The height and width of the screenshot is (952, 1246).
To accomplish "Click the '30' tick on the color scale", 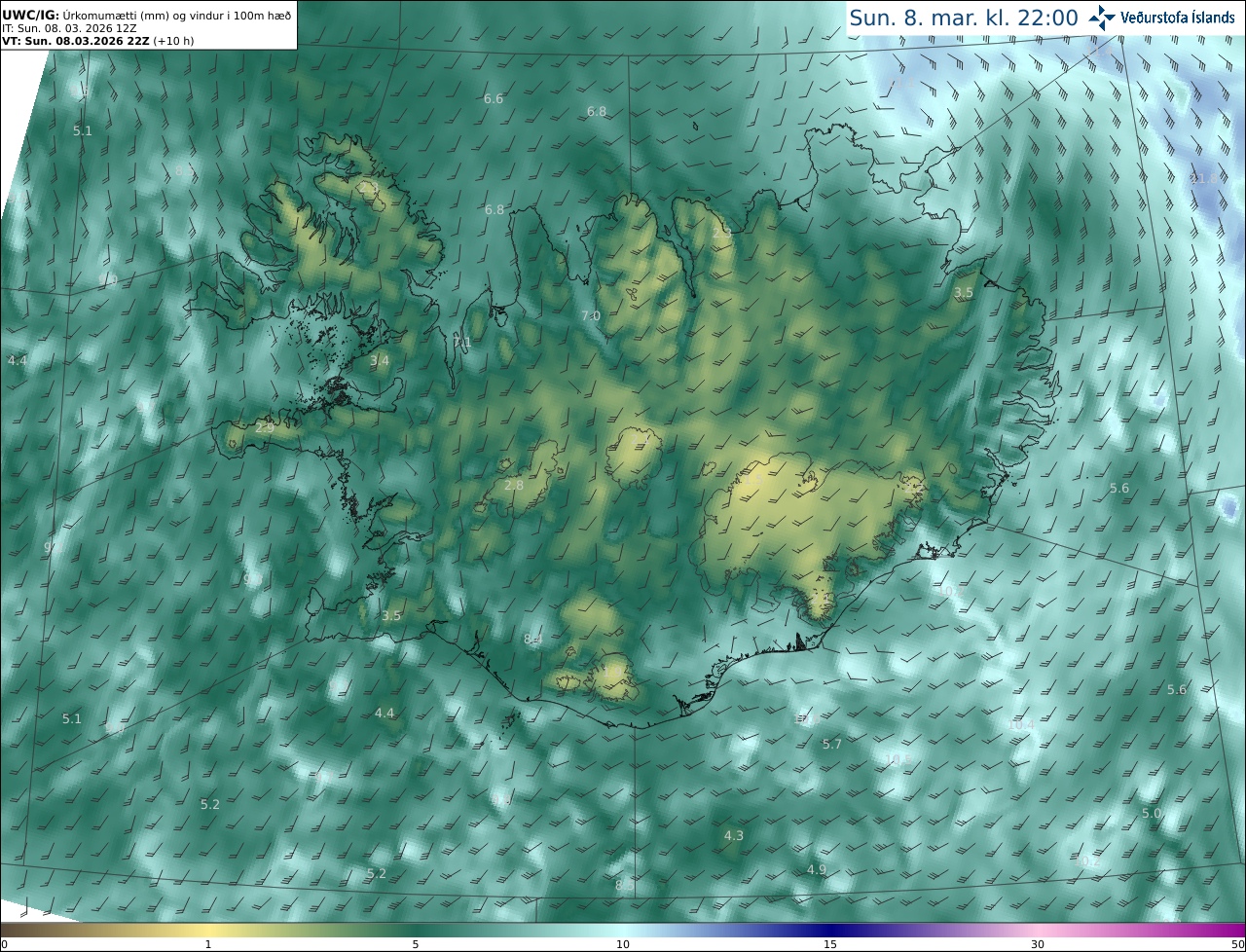I will (1038, 944).
